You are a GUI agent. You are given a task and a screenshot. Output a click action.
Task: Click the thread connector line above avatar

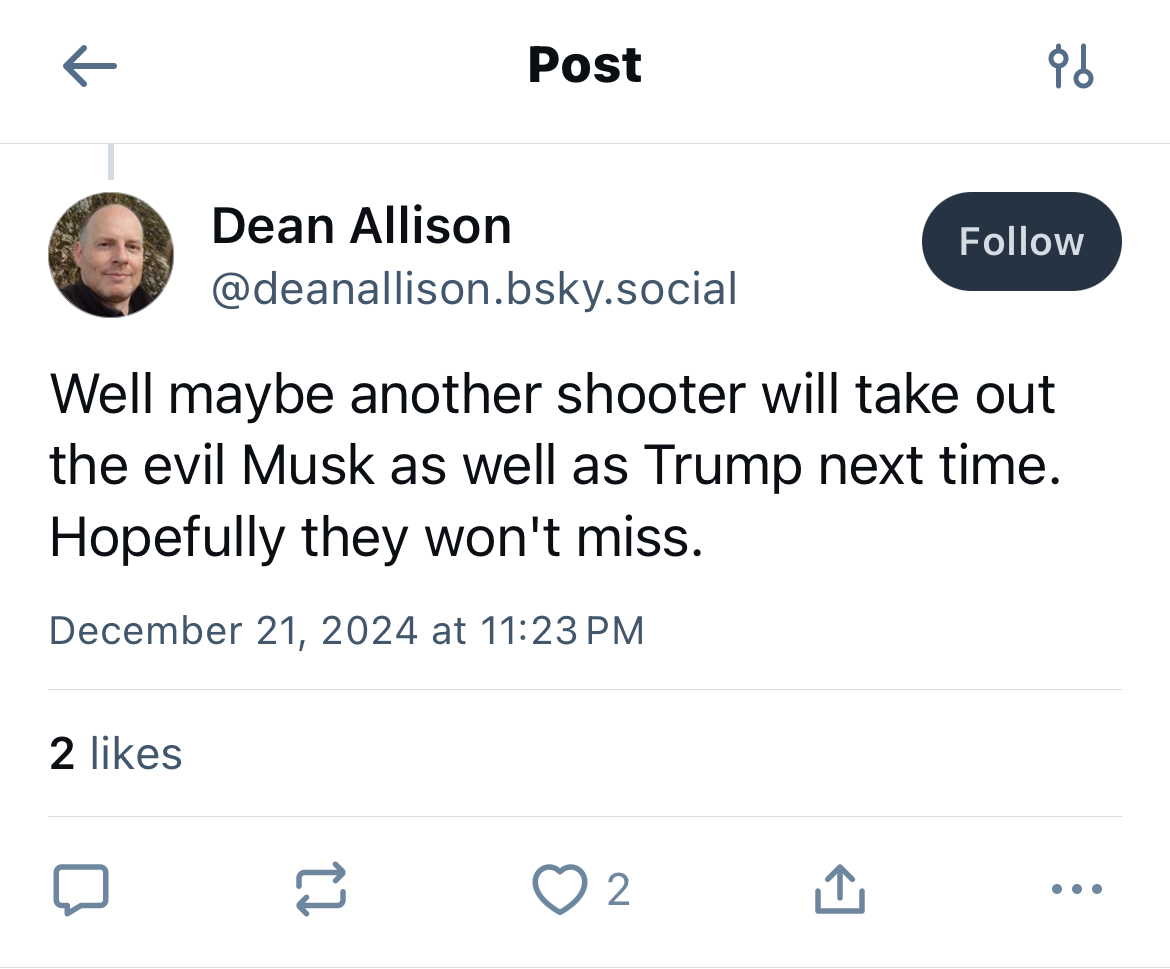(111, 162)
